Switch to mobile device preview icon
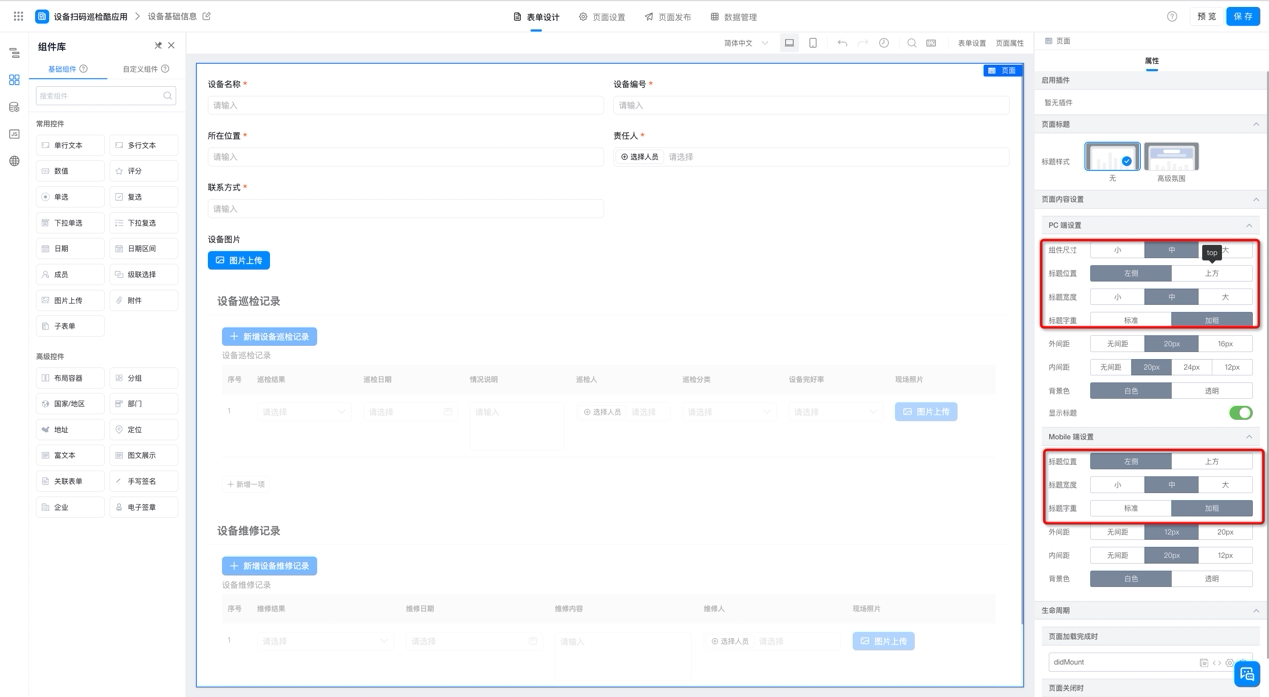Viewport: 1269px width, 697px height. (x=813, y=43)
